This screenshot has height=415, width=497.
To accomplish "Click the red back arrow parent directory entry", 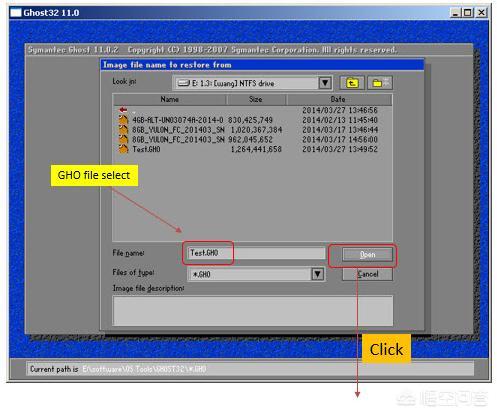I will (x=123, y=110).
